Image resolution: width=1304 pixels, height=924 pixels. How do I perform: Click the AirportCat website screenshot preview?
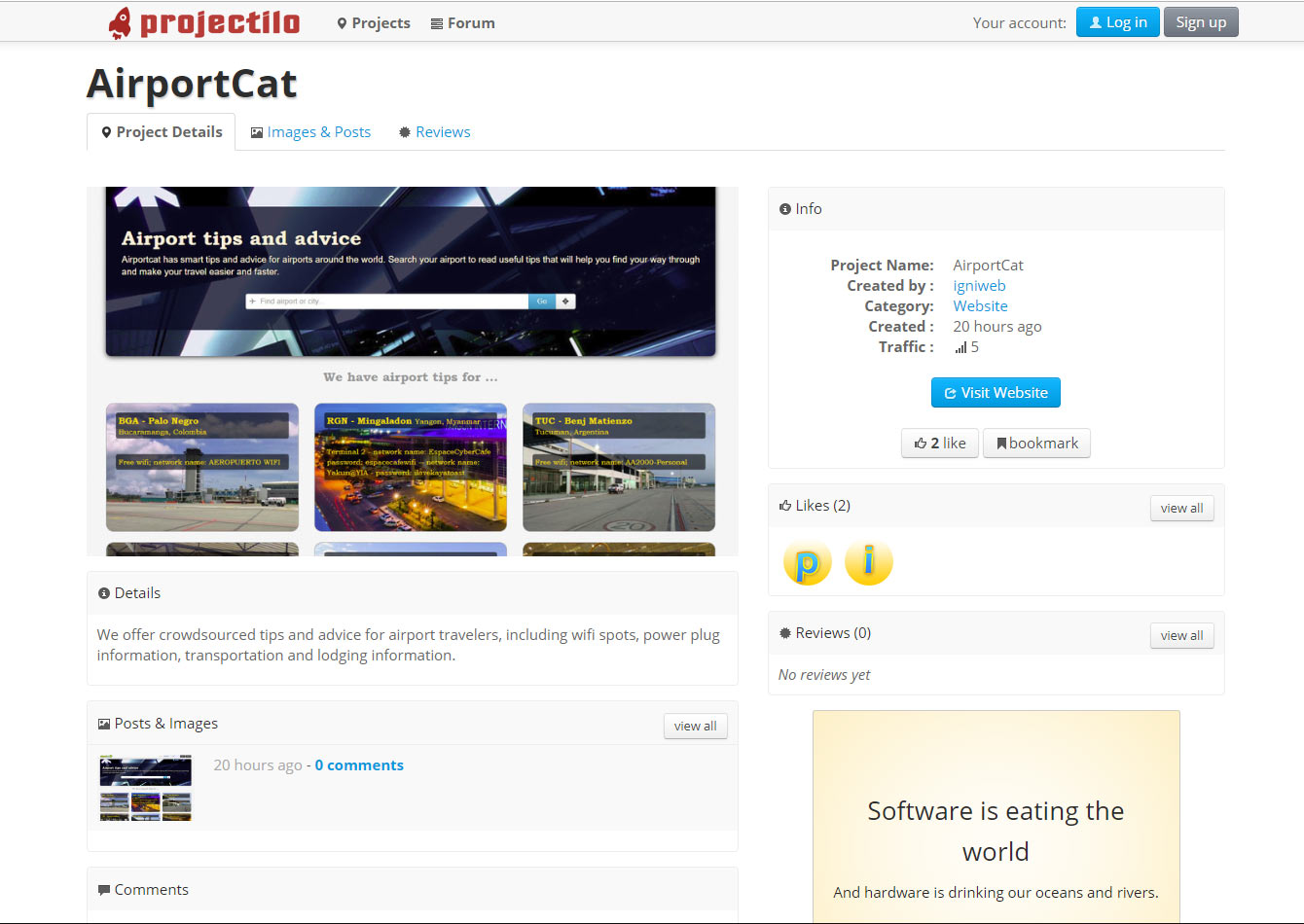[413, 372]
